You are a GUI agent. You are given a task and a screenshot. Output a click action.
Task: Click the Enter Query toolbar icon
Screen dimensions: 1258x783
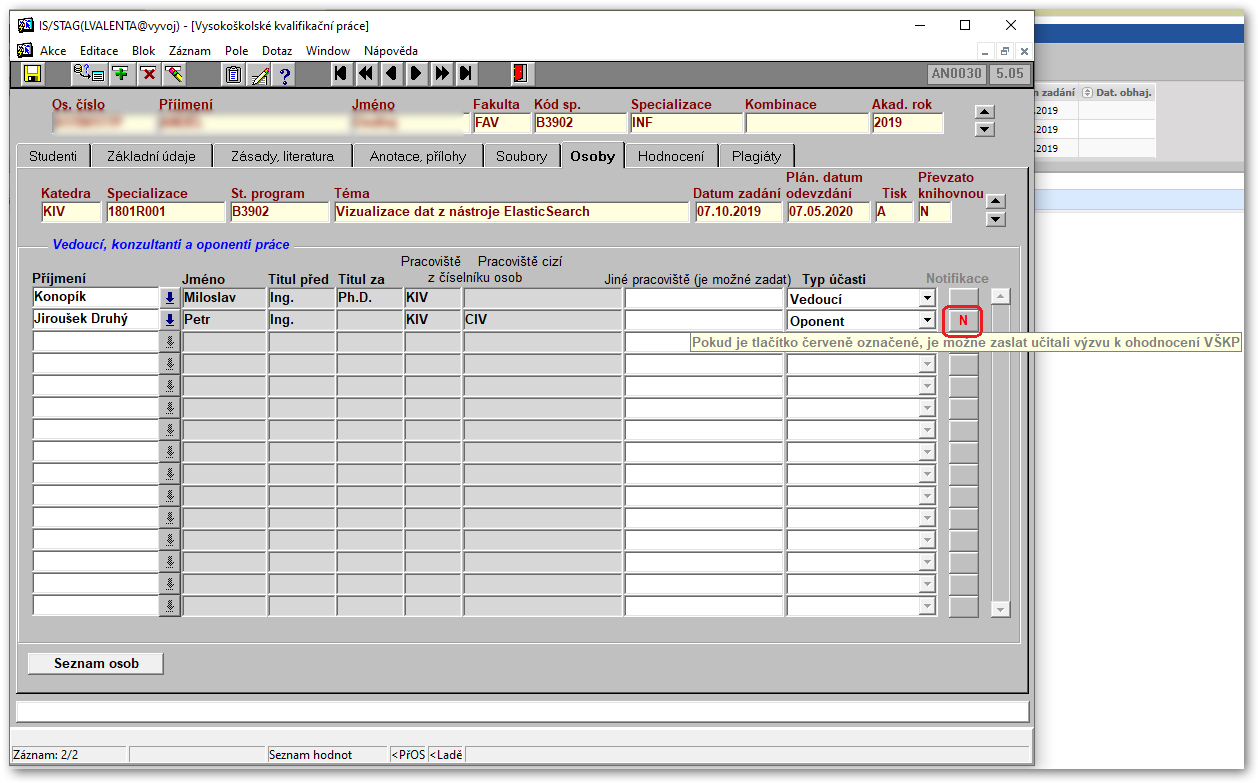coord(89,73)
